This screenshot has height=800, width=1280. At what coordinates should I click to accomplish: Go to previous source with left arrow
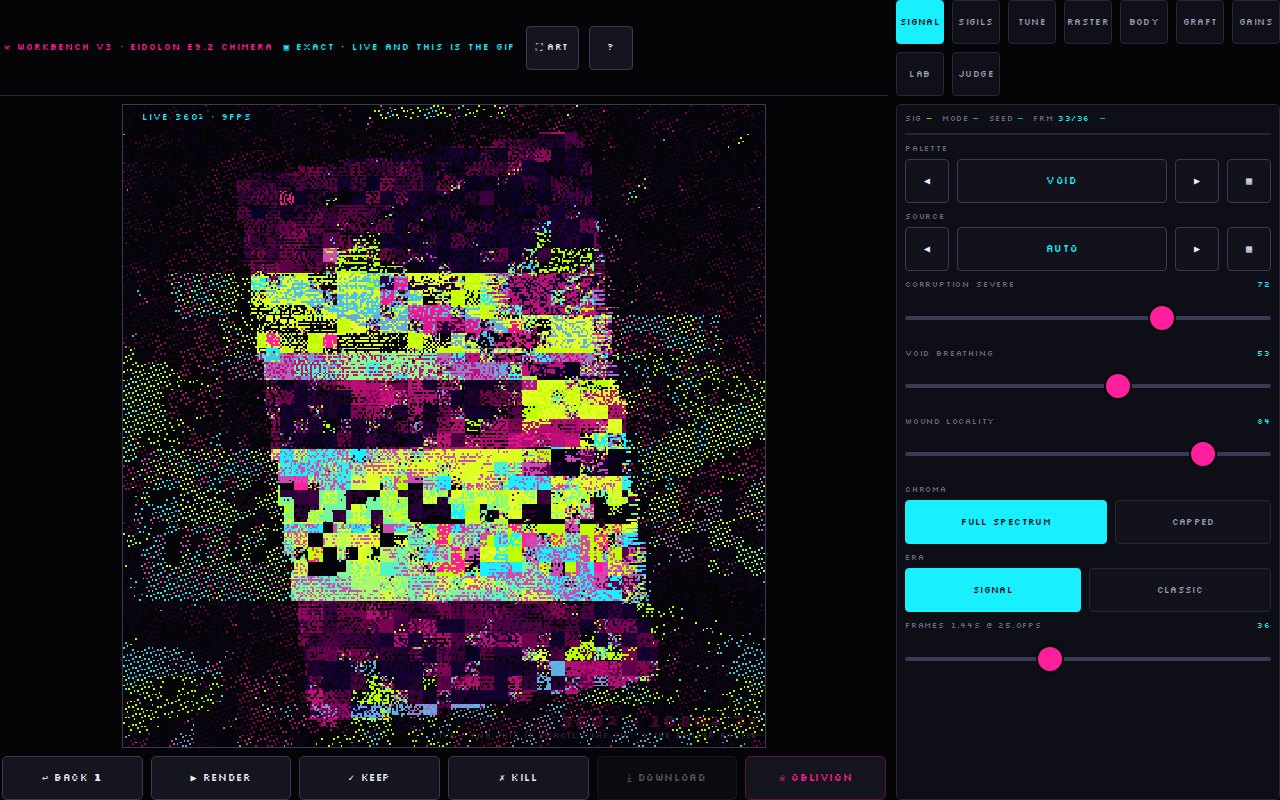(x=927, y=249)
